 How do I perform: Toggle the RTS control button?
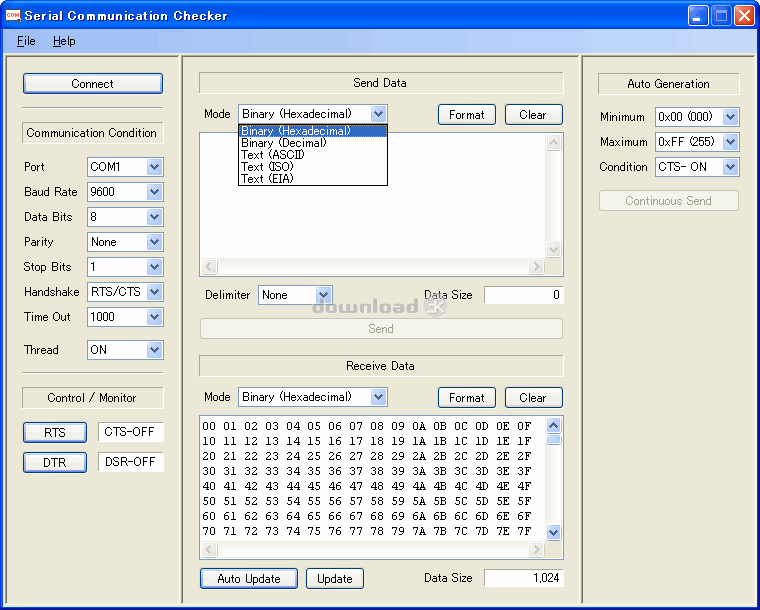[x=55, y=433]
